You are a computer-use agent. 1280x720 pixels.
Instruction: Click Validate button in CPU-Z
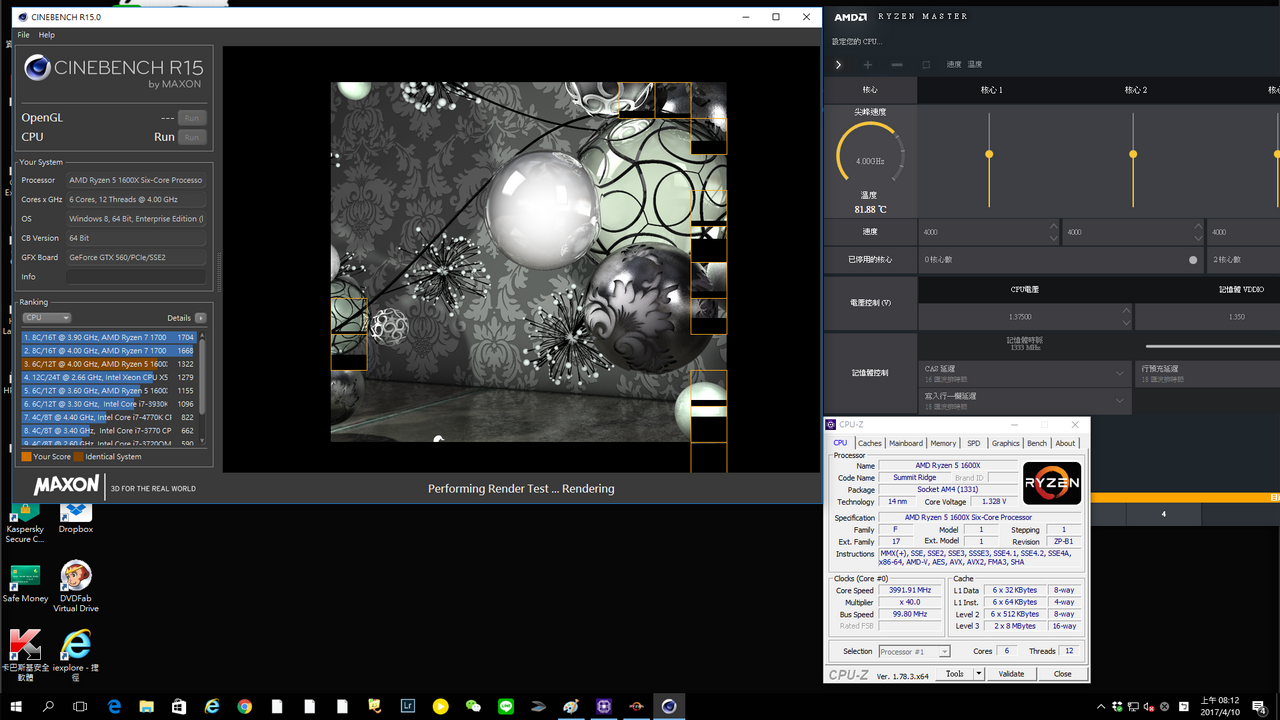[1011, 674]
